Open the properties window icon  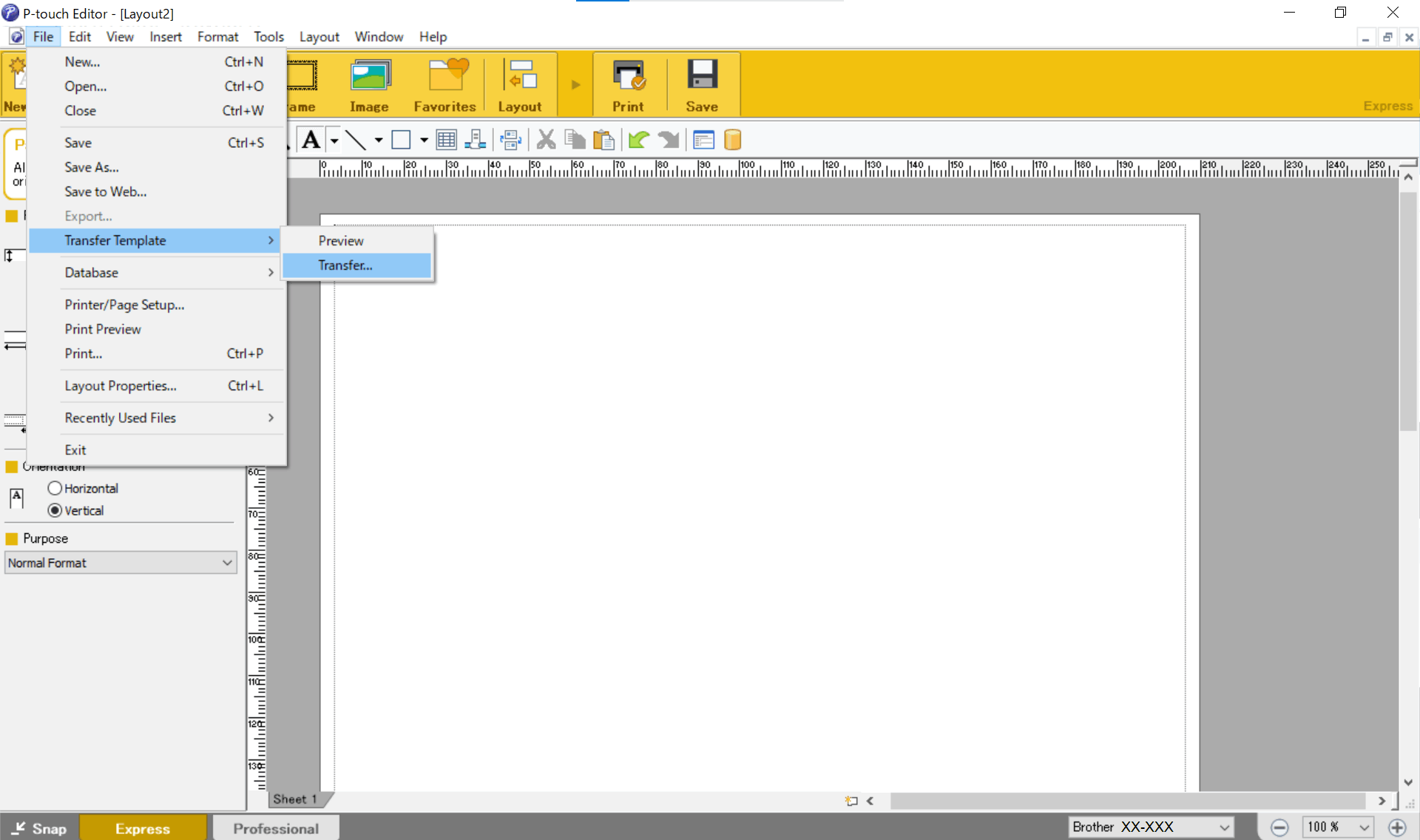point(703,140)
